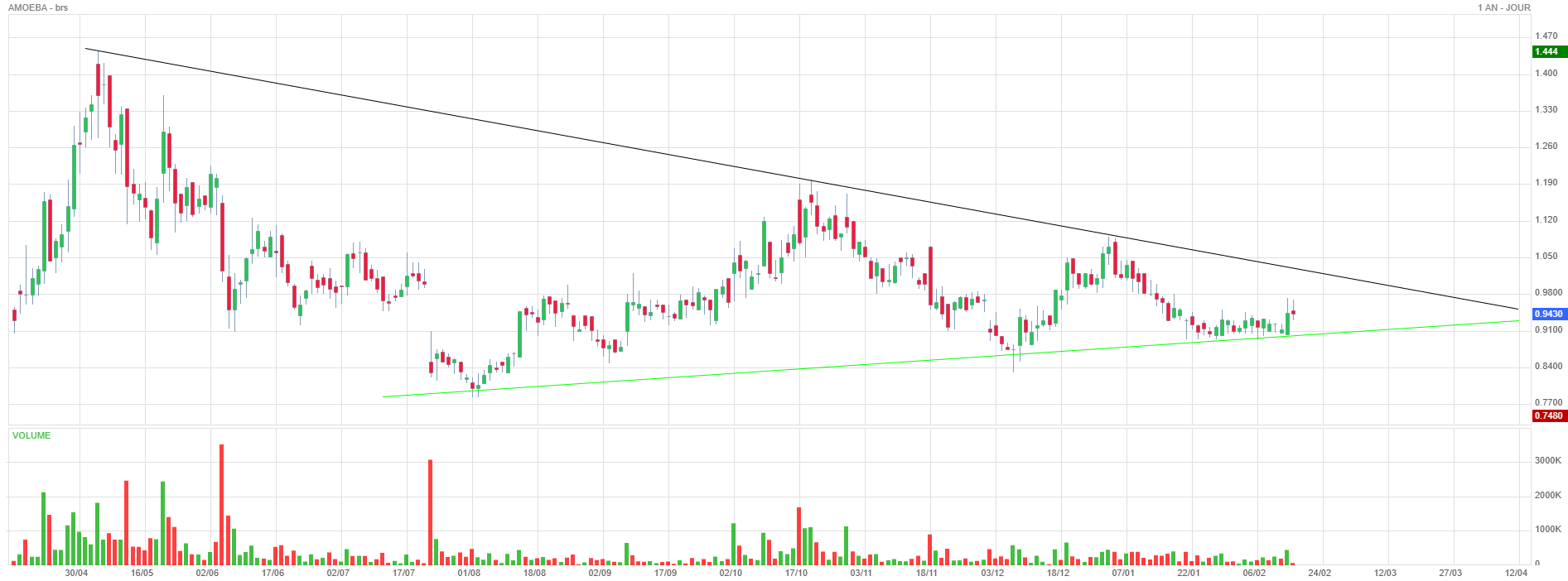Click the 24/02 date label

point(1320,573)
